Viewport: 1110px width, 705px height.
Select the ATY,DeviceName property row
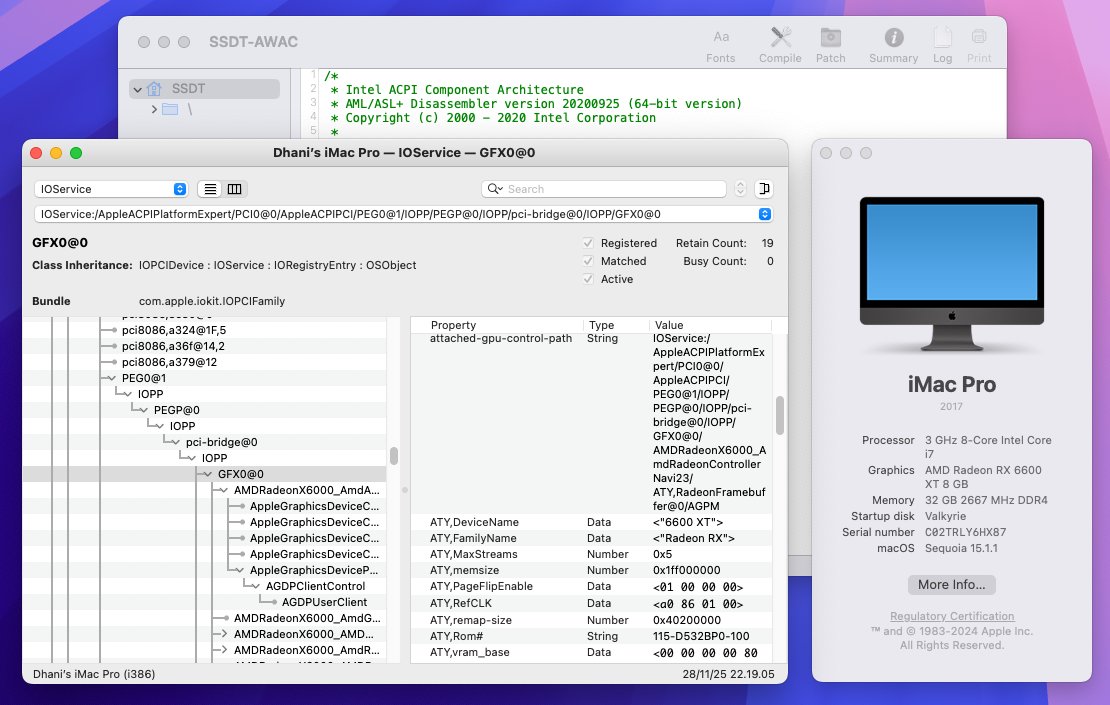[x=591, y=522]
